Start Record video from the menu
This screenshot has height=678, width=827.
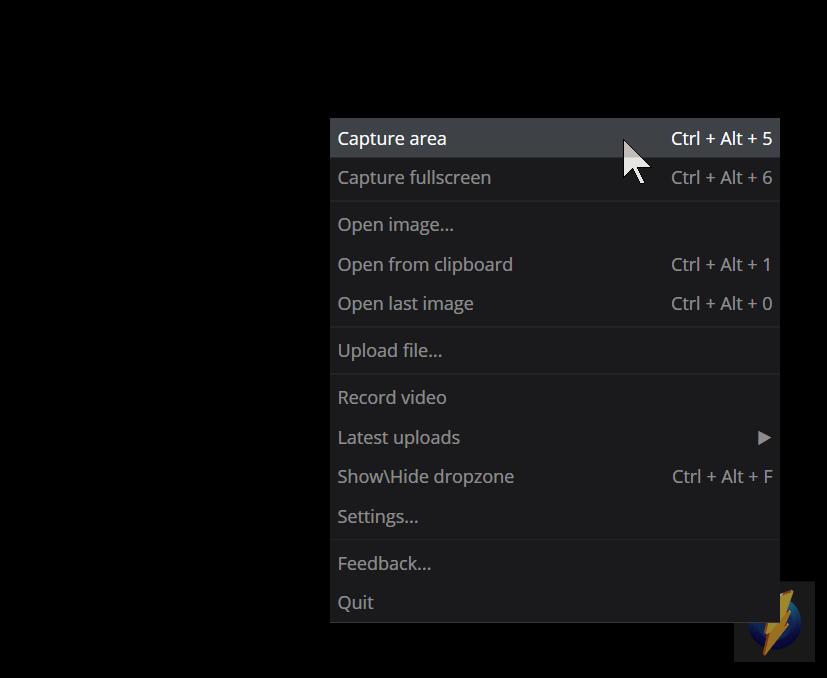[392, 398]
